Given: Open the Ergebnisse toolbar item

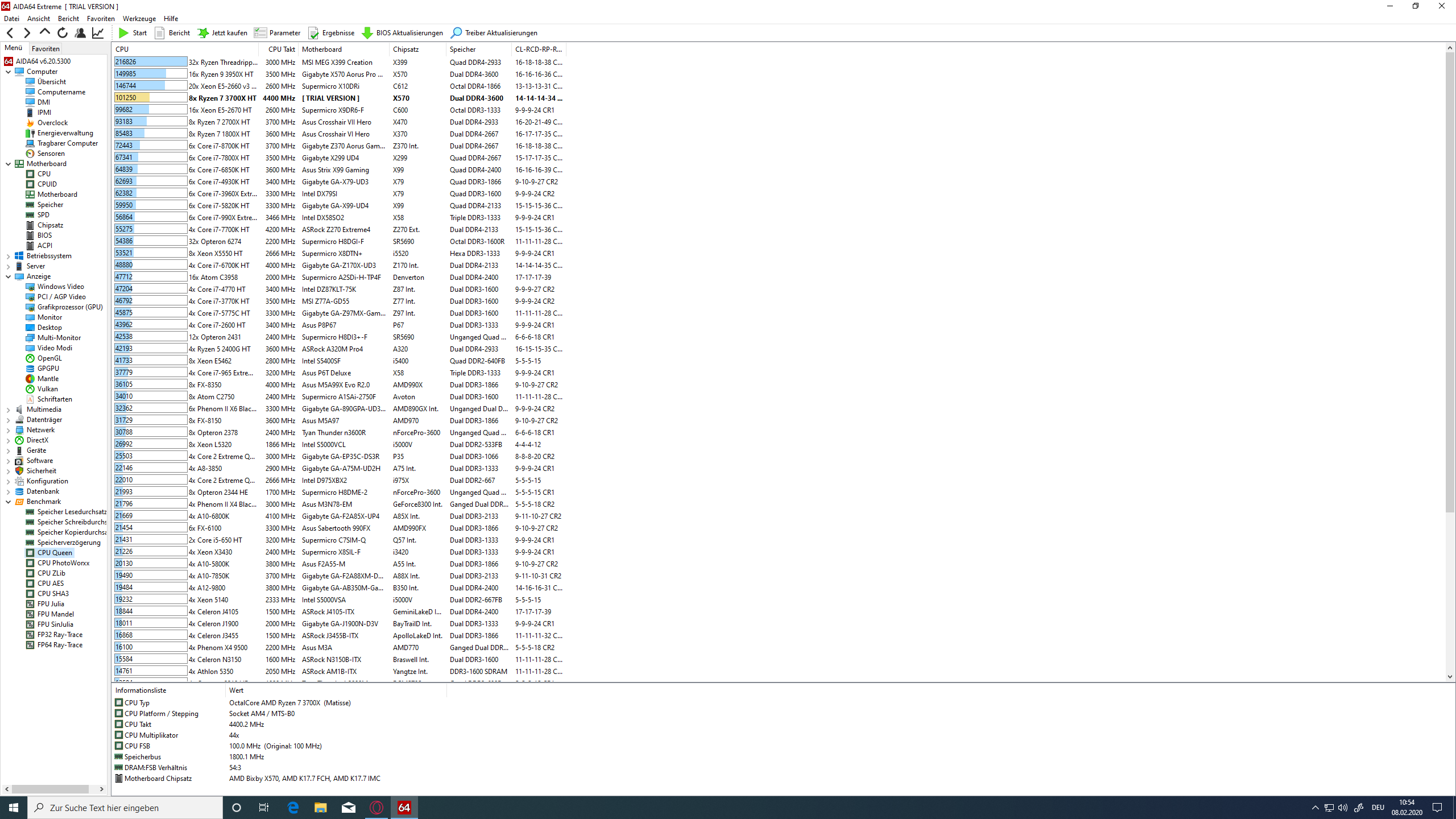Looking at the screenshot, I should 332,33.
